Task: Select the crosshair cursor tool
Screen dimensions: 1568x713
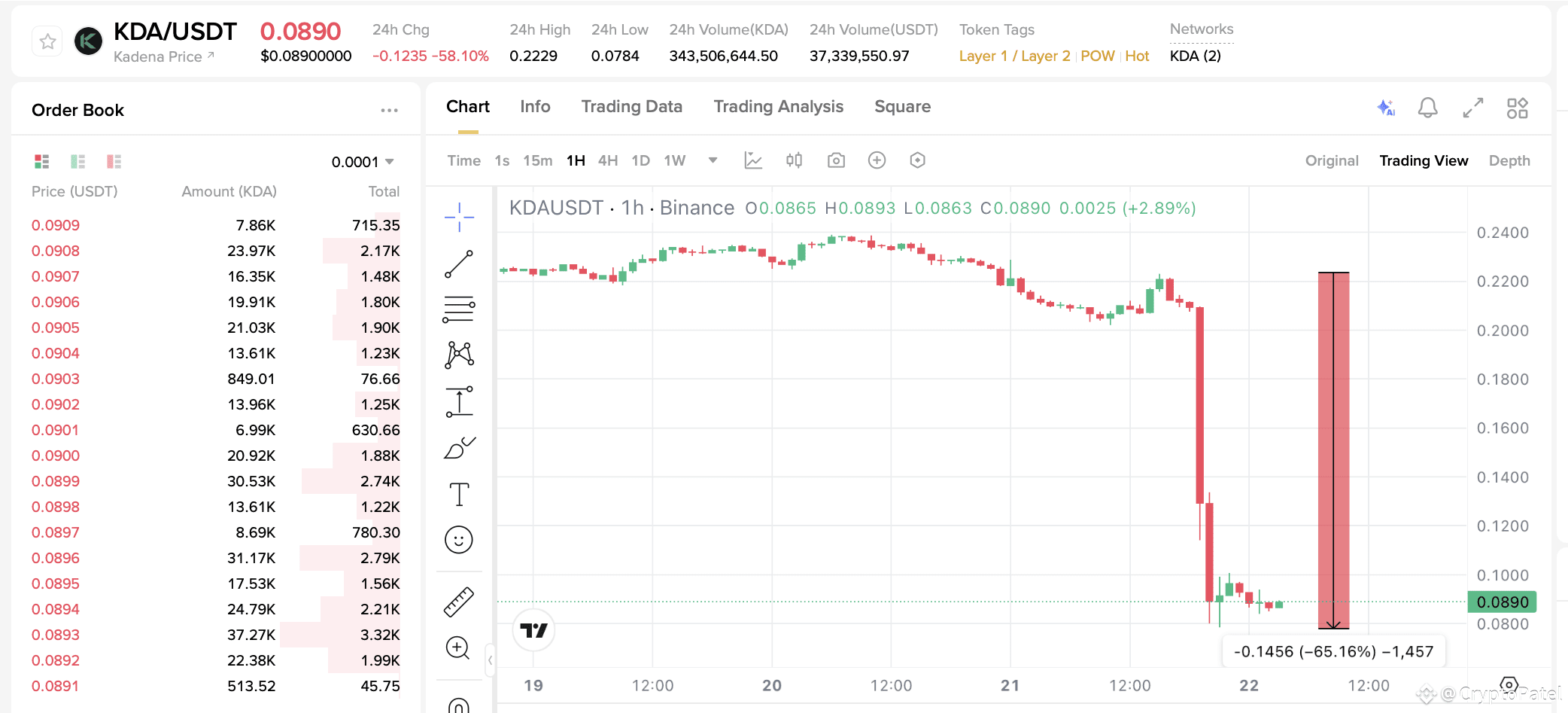Action: tap(458, 217)
